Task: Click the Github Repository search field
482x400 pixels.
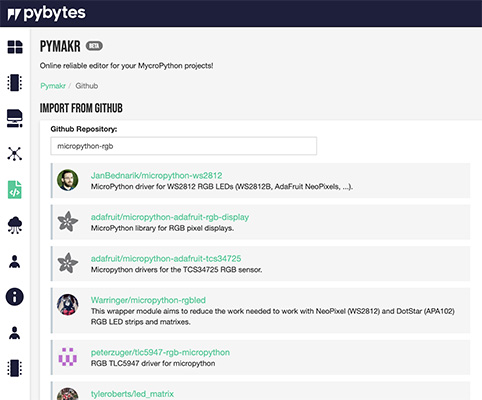Action: click(x=184, y=146)
